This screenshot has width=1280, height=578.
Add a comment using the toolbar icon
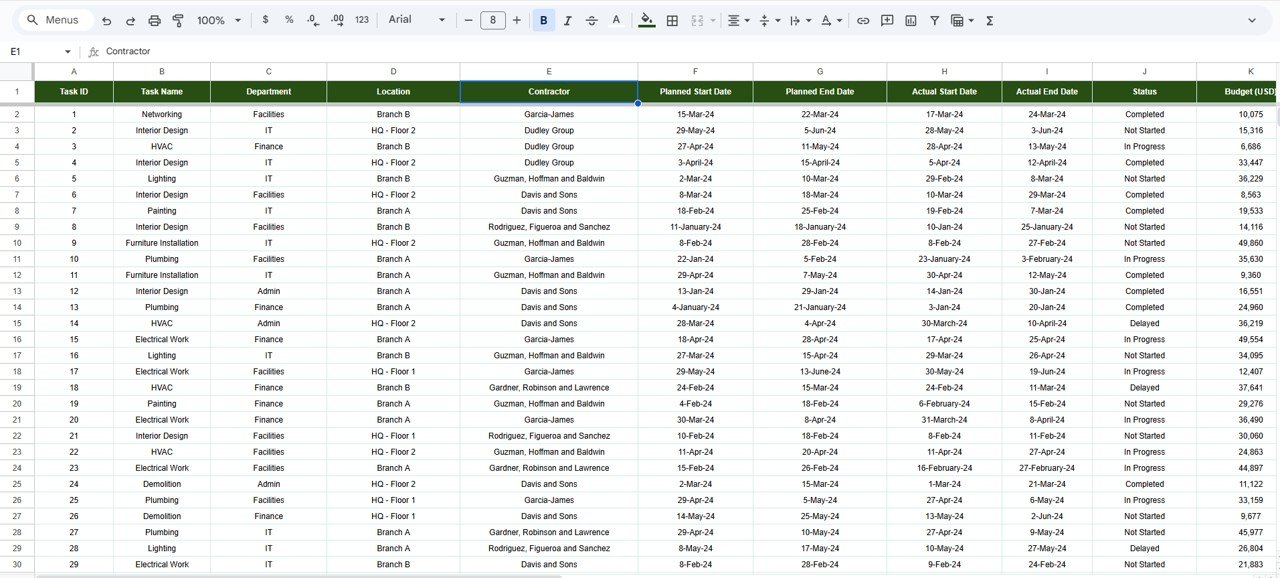click(887, 20)
